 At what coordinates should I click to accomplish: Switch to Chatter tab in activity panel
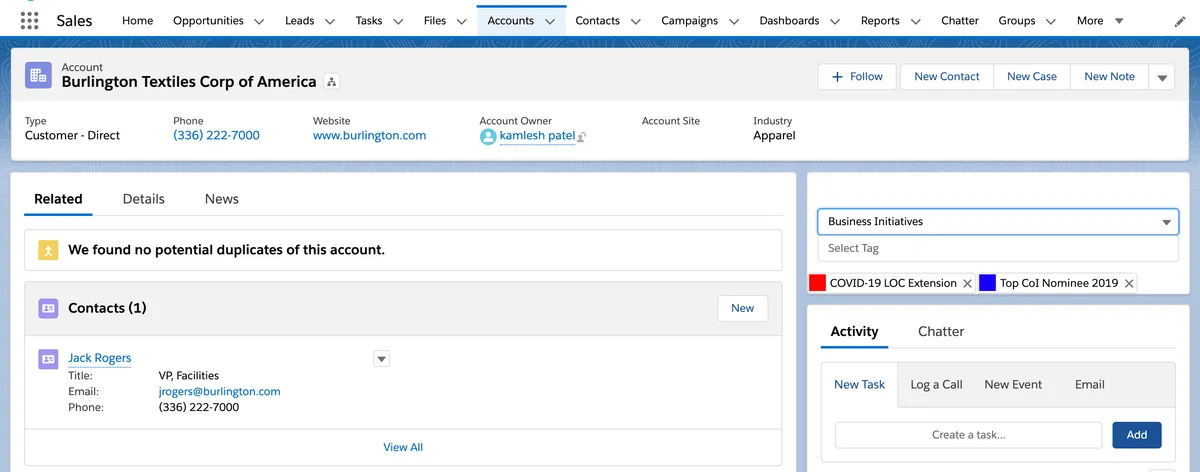coord(941,331)
